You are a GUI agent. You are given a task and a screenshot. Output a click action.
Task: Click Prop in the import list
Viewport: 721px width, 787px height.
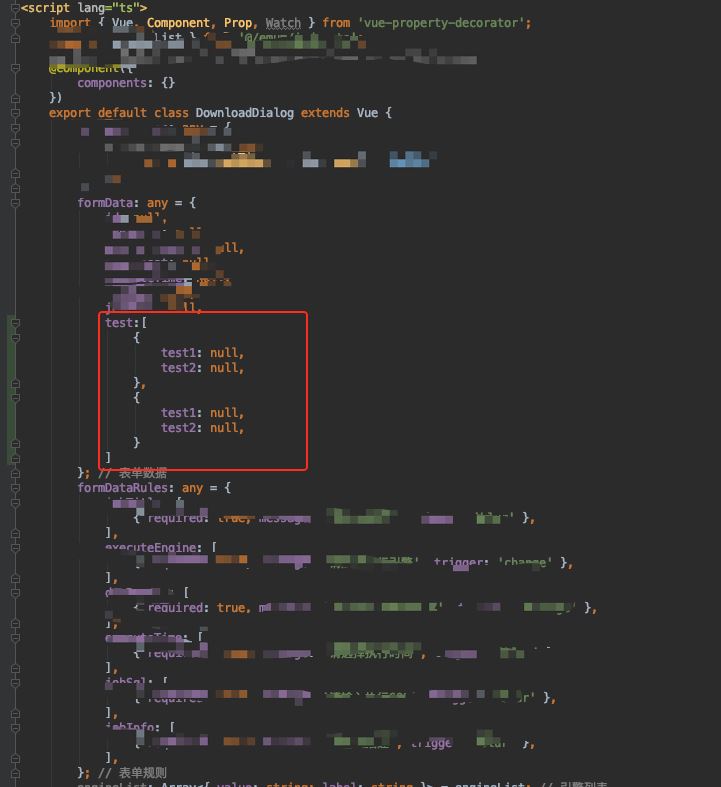tap(238, 23)
